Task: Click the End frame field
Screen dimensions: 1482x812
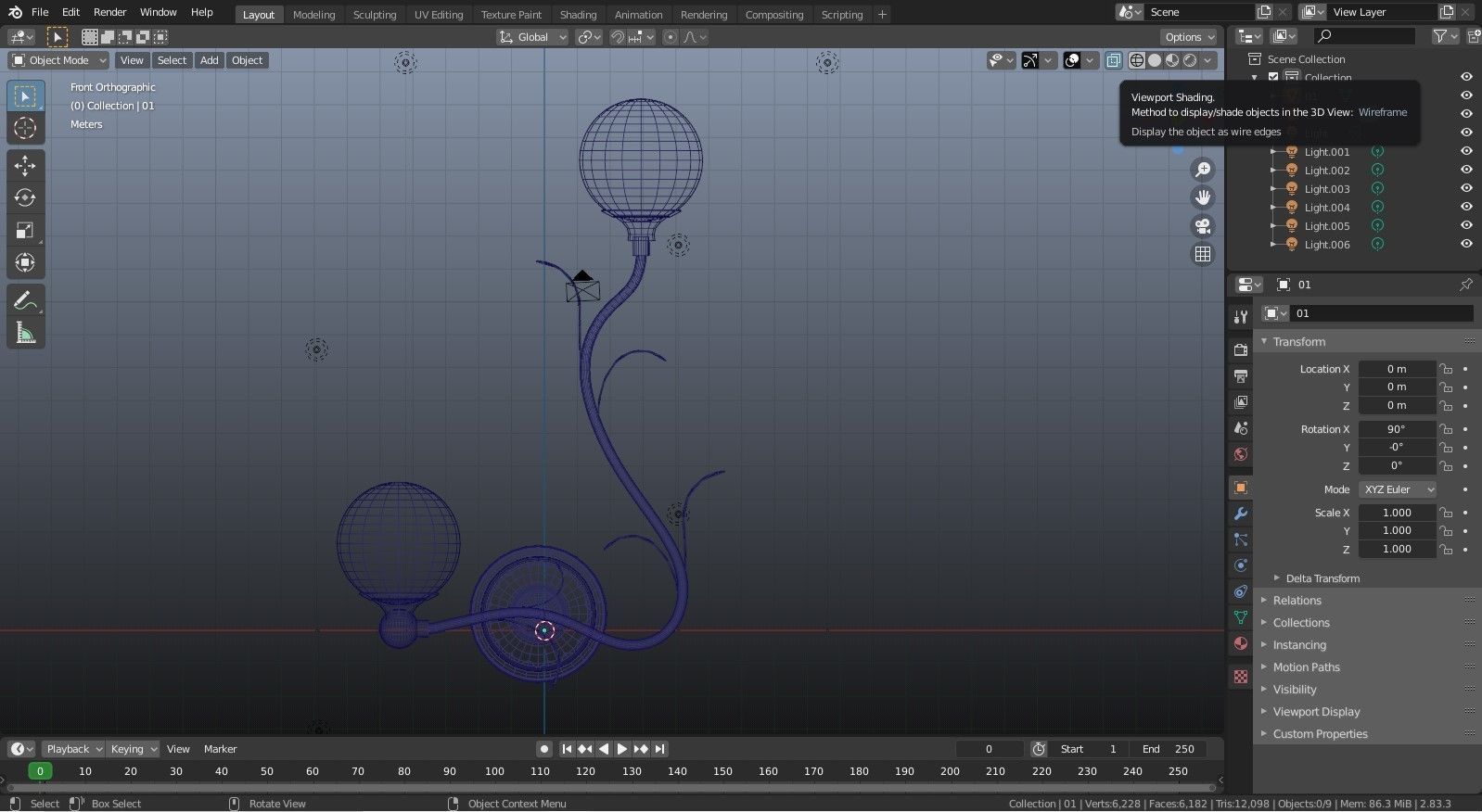Action: [1169, 749]
